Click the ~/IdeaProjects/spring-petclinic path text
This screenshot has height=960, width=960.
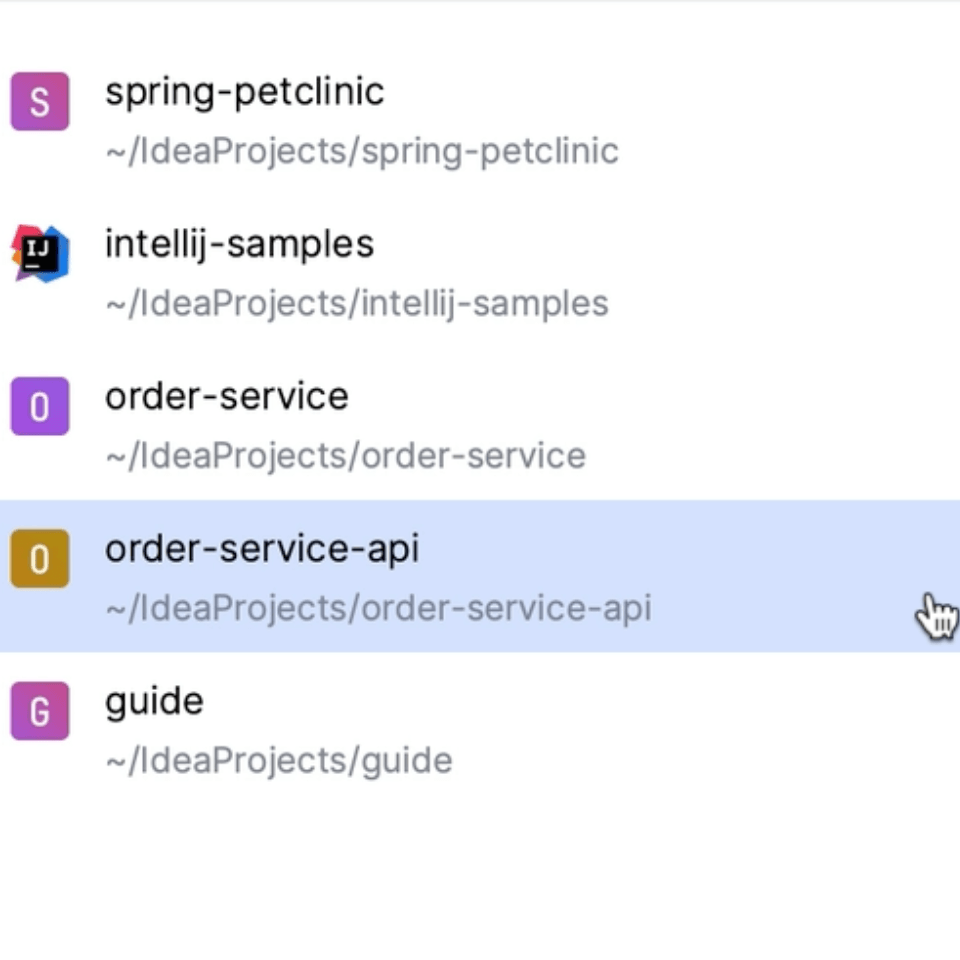tap(362, 152)
